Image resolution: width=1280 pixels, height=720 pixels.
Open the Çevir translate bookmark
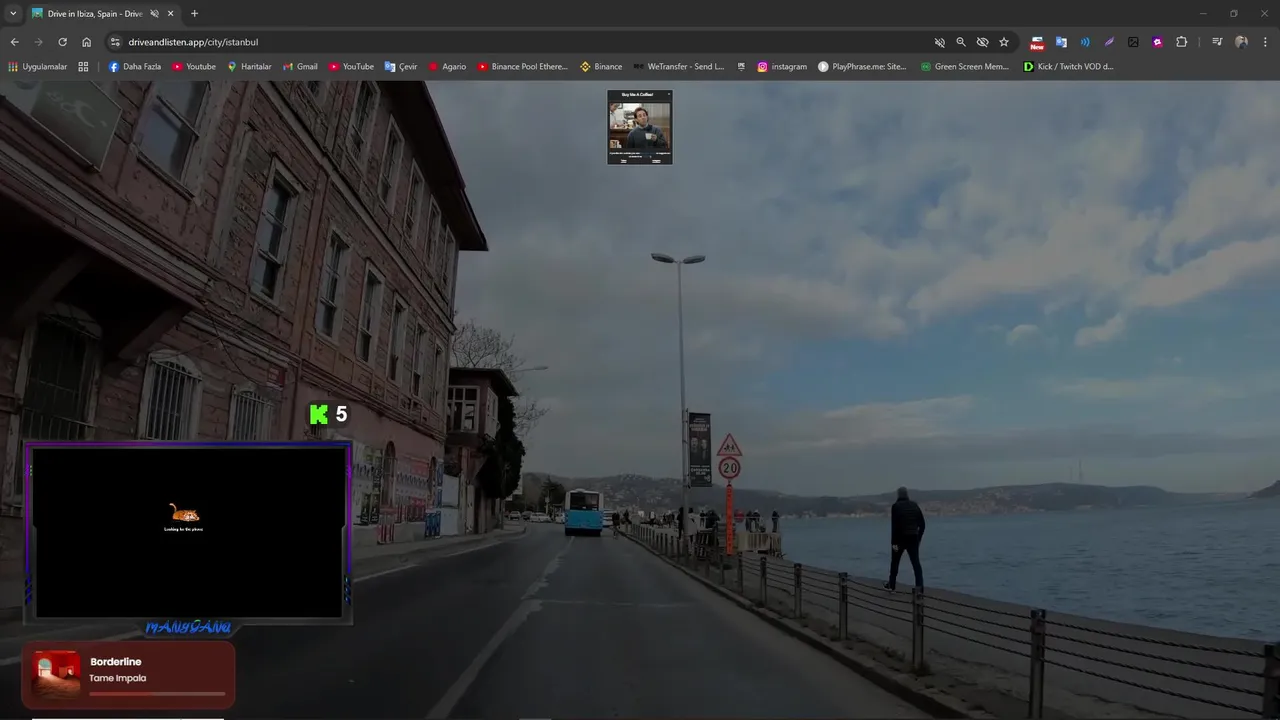[401, 67]
